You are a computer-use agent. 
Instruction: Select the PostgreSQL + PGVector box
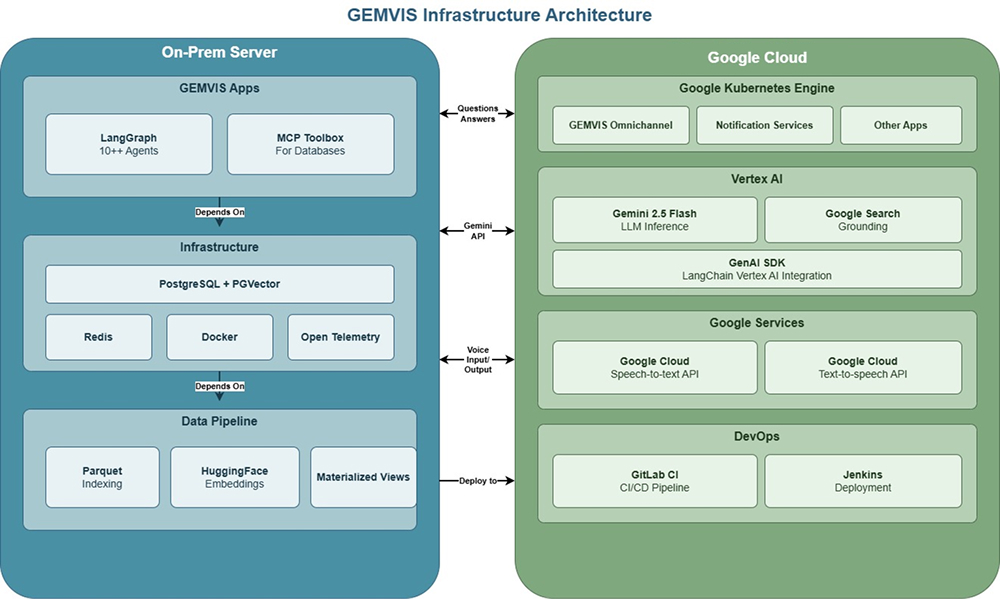click(x=219, y=284)
